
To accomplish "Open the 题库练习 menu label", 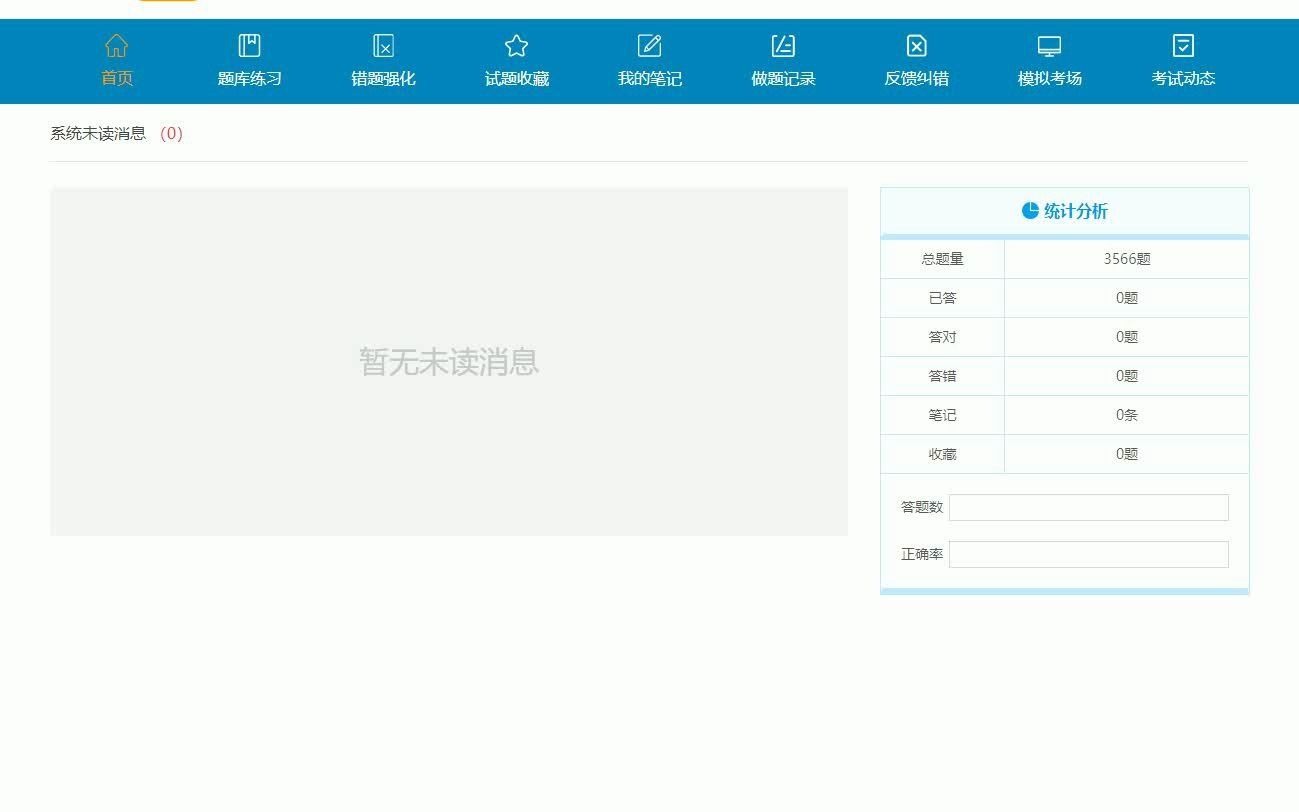I will (x=250, y=78).
